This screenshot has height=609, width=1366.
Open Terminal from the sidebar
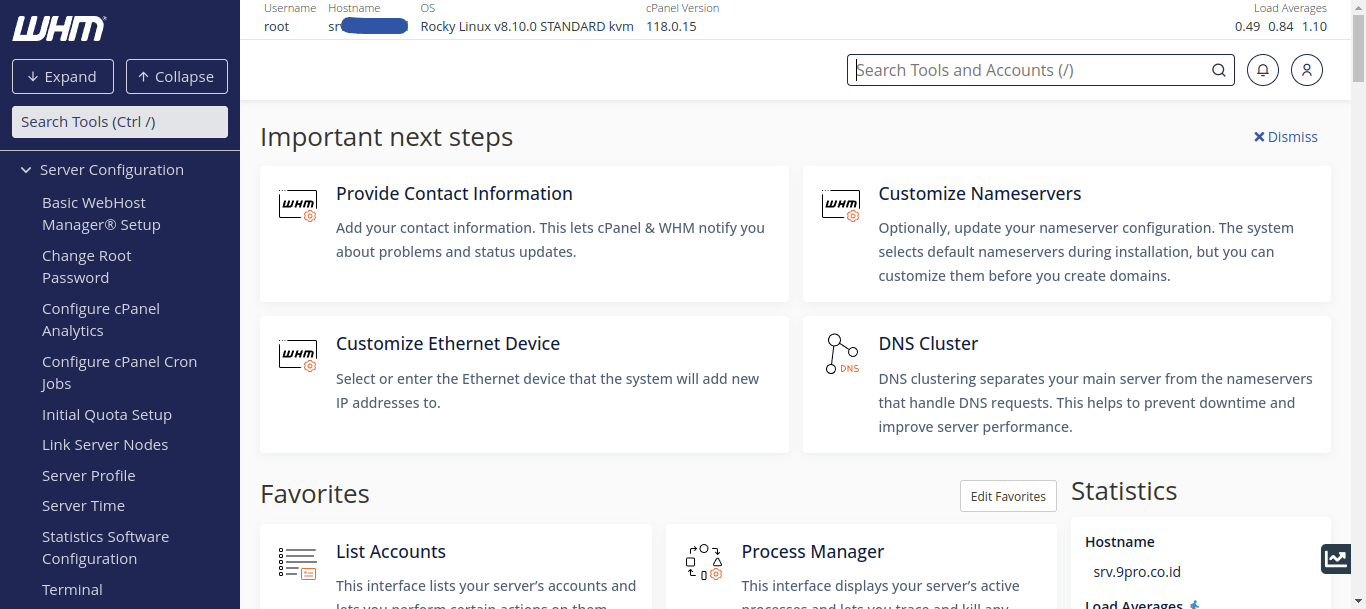point(72,590)
